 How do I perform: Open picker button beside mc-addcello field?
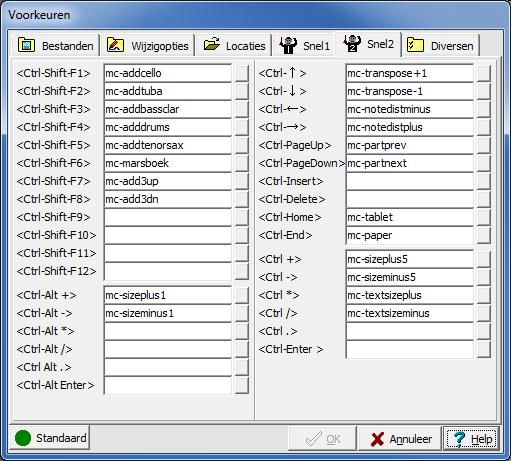click(242, 73)
